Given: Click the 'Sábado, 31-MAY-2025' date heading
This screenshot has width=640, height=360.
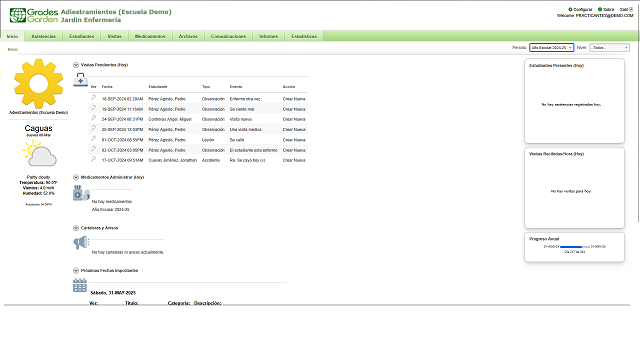Looking at the screenshot, I should click(x=113, y=293).
